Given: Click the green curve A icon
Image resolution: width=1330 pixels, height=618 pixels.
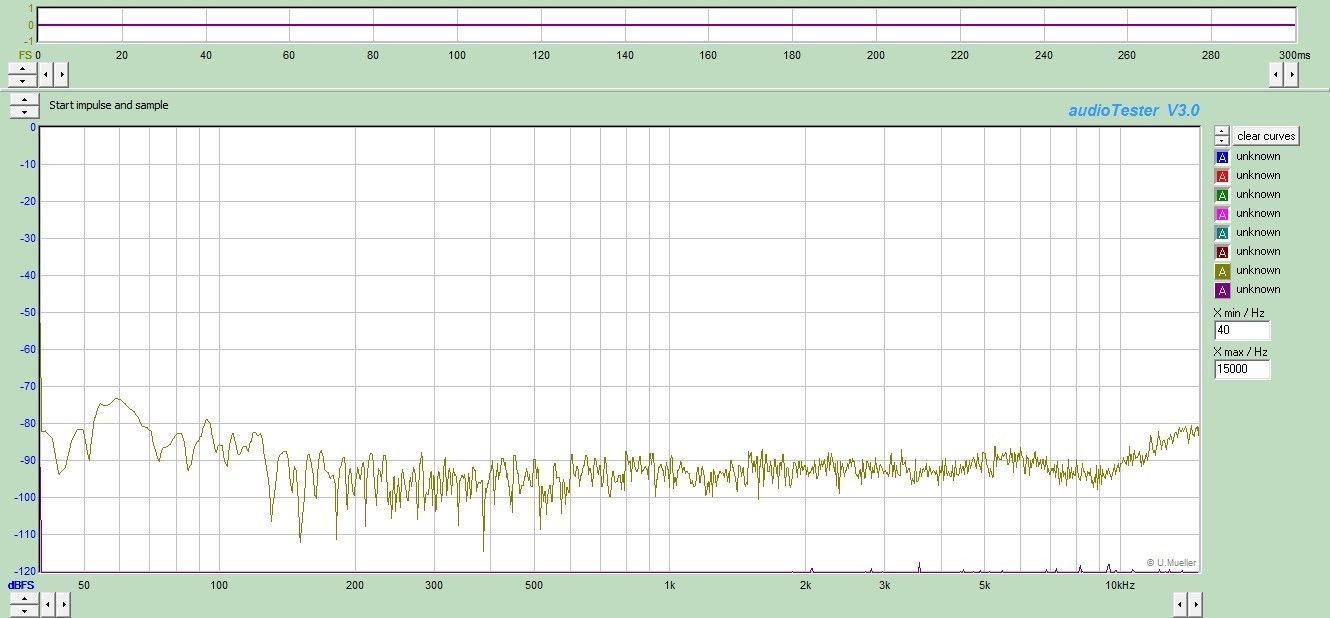Looking at the screenshot, I should pyautogui.click(x=1222, y=195).
